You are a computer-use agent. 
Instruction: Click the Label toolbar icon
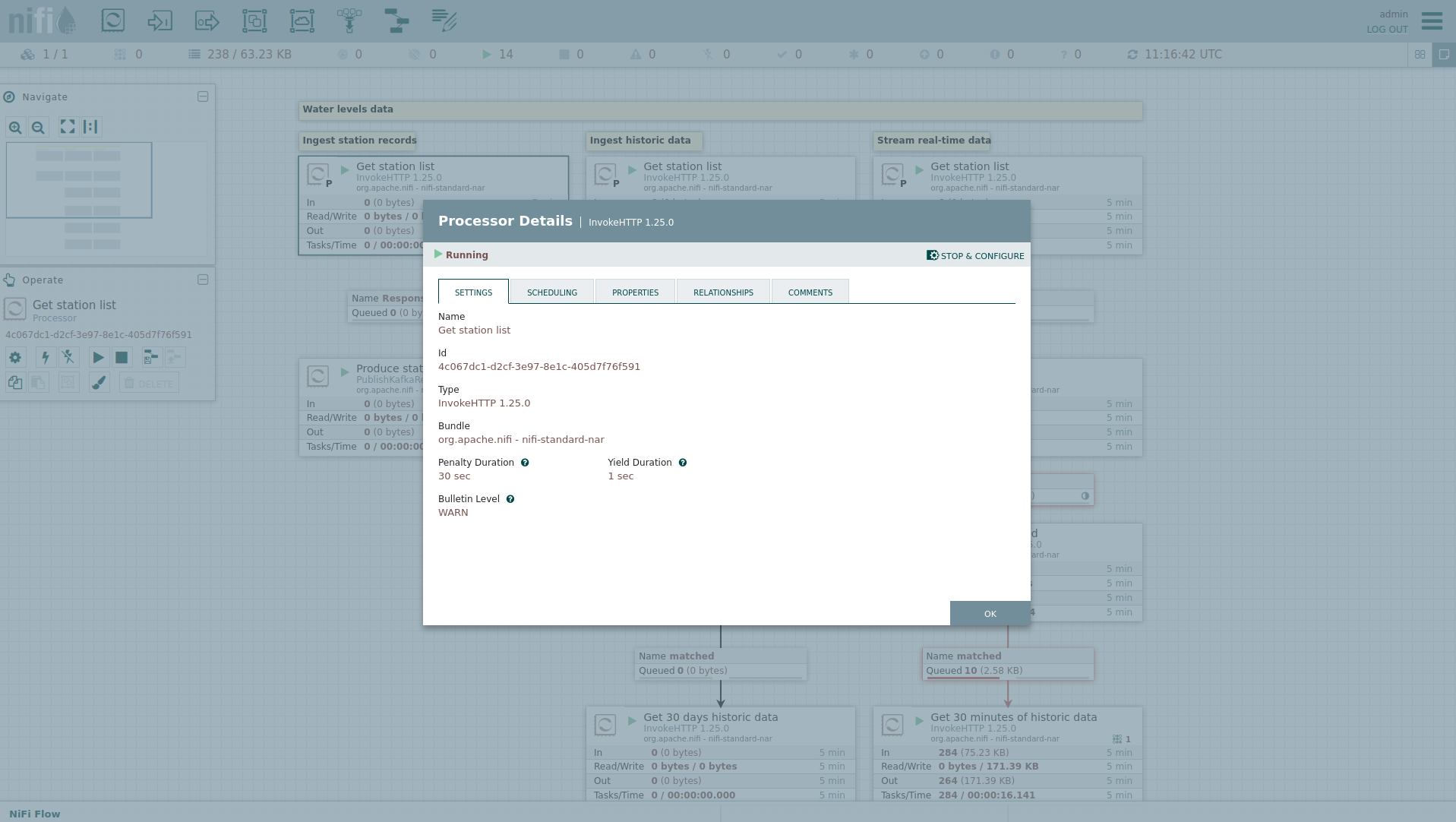(x=444, y=21)
